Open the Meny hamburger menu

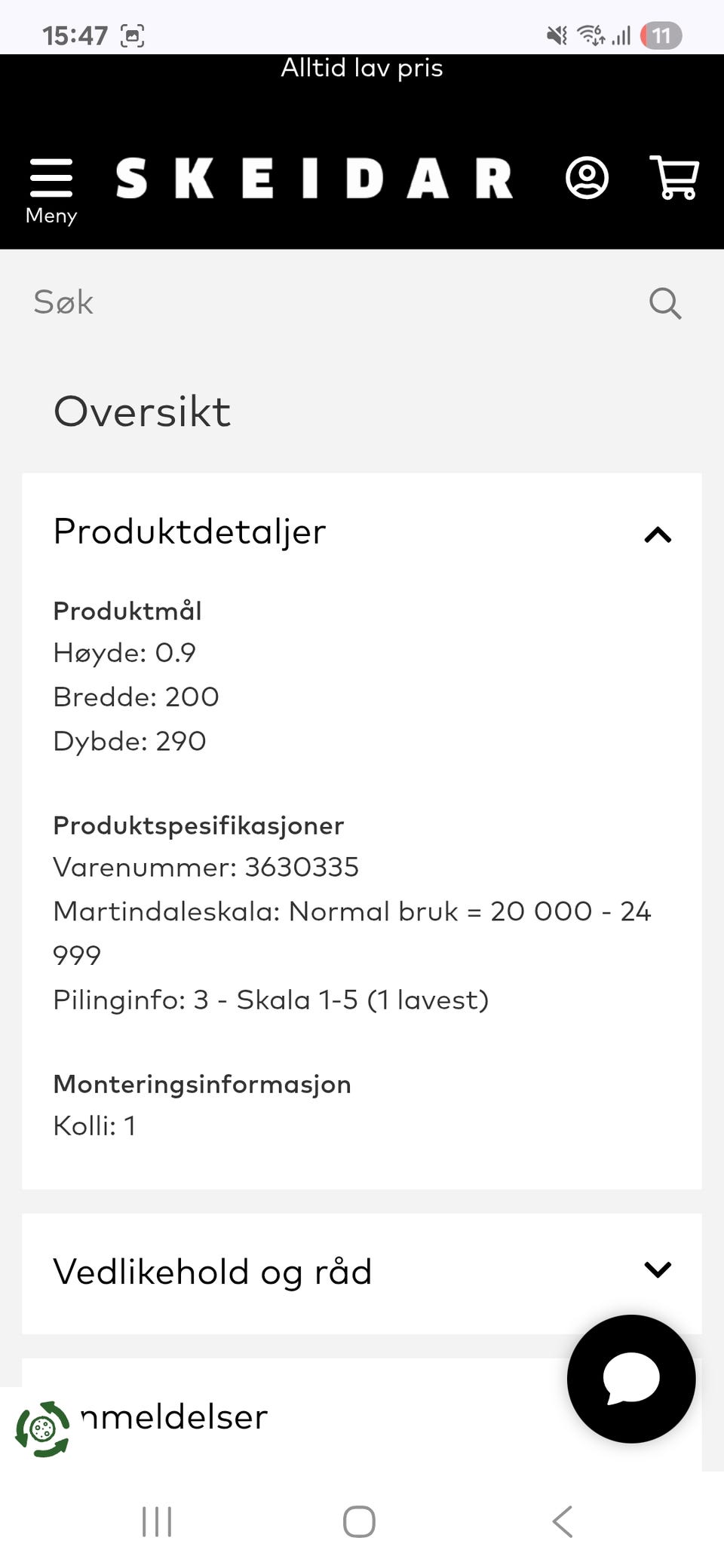point(51,179)
